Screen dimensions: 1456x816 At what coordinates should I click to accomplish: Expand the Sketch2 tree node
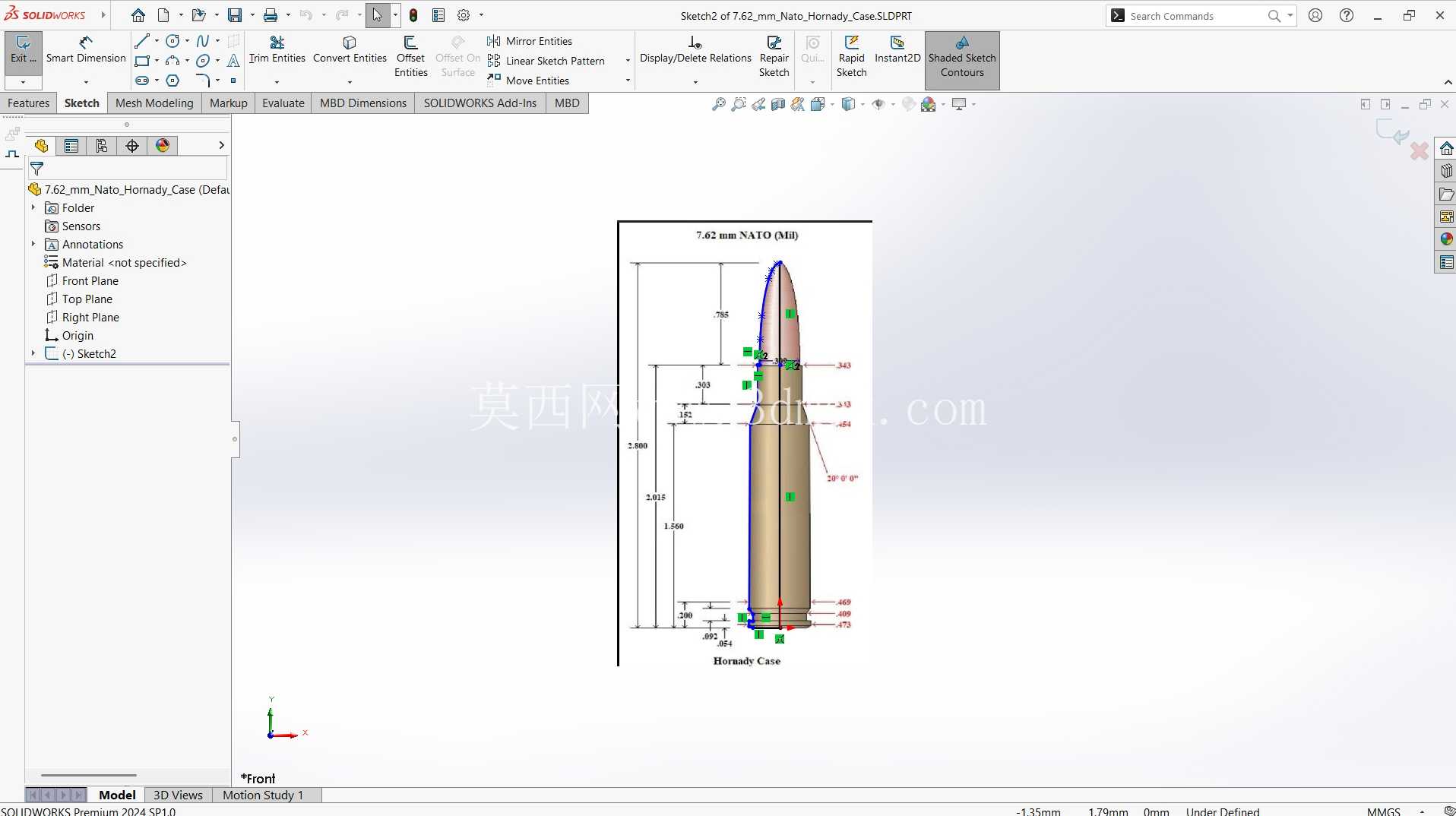coord(33,353)
